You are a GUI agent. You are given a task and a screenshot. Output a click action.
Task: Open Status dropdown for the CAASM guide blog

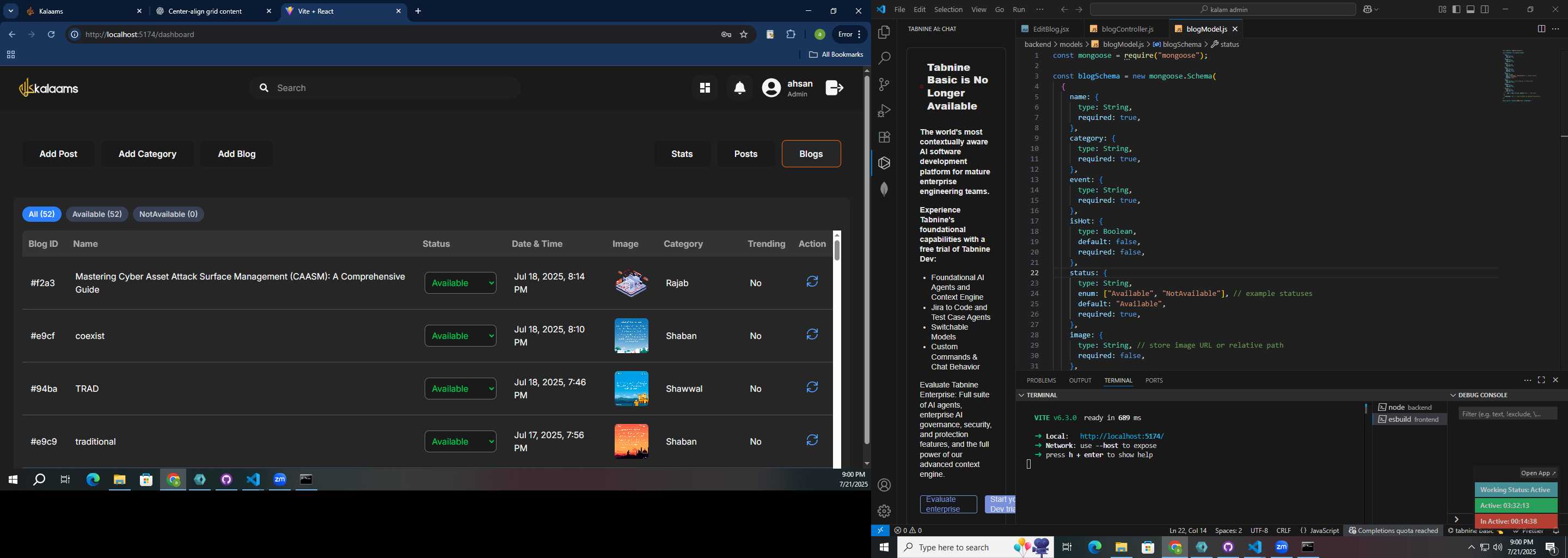[460, 283]
